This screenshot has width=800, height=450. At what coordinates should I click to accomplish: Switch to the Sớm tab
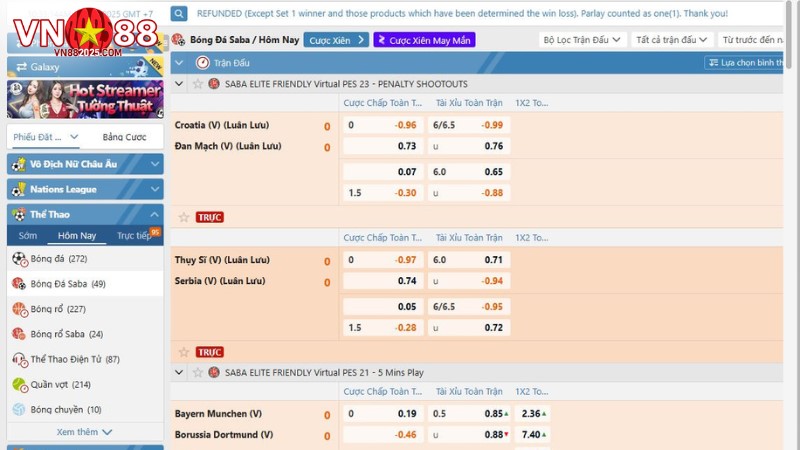point(28,236)
